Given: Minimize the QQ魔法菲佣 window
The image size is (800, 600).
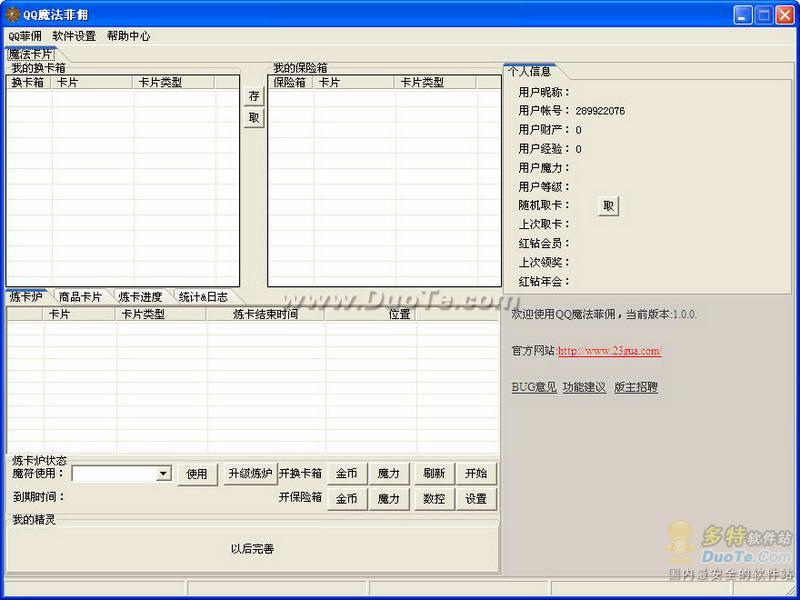Looking at the screenshot, I should pyautogui.click(x=743, y=15).
